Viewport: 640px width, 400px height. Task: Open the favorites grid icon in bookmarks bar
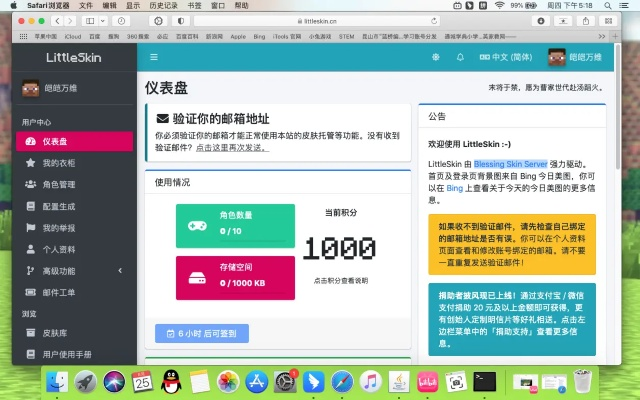pos(23,36)
